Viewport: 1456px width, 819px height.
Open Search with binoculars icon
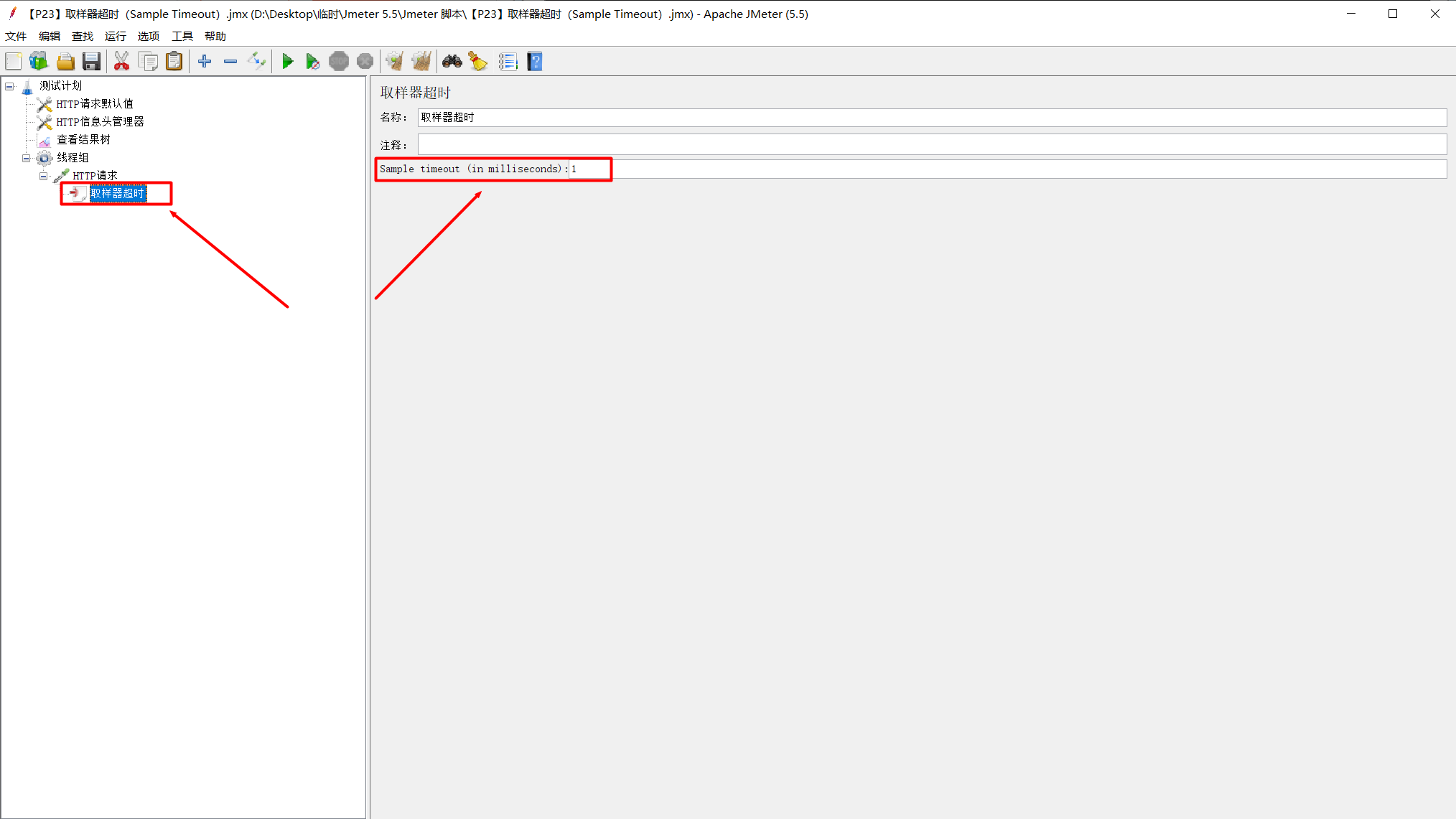[x=452, y=62]
